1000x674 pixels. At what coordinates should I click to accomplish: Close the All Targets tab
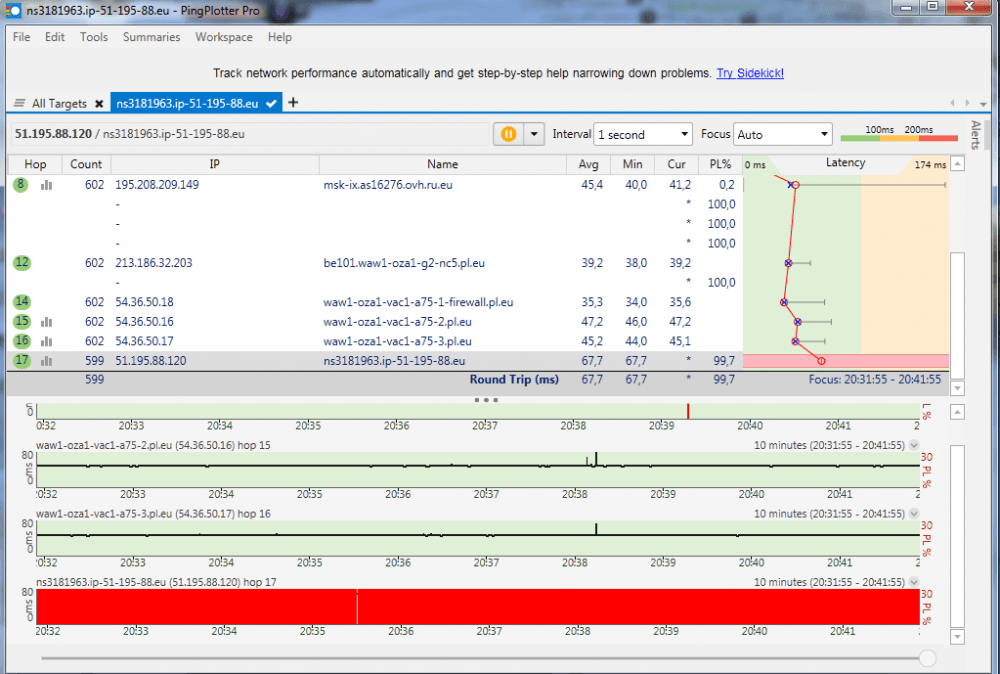coord(99,104)
